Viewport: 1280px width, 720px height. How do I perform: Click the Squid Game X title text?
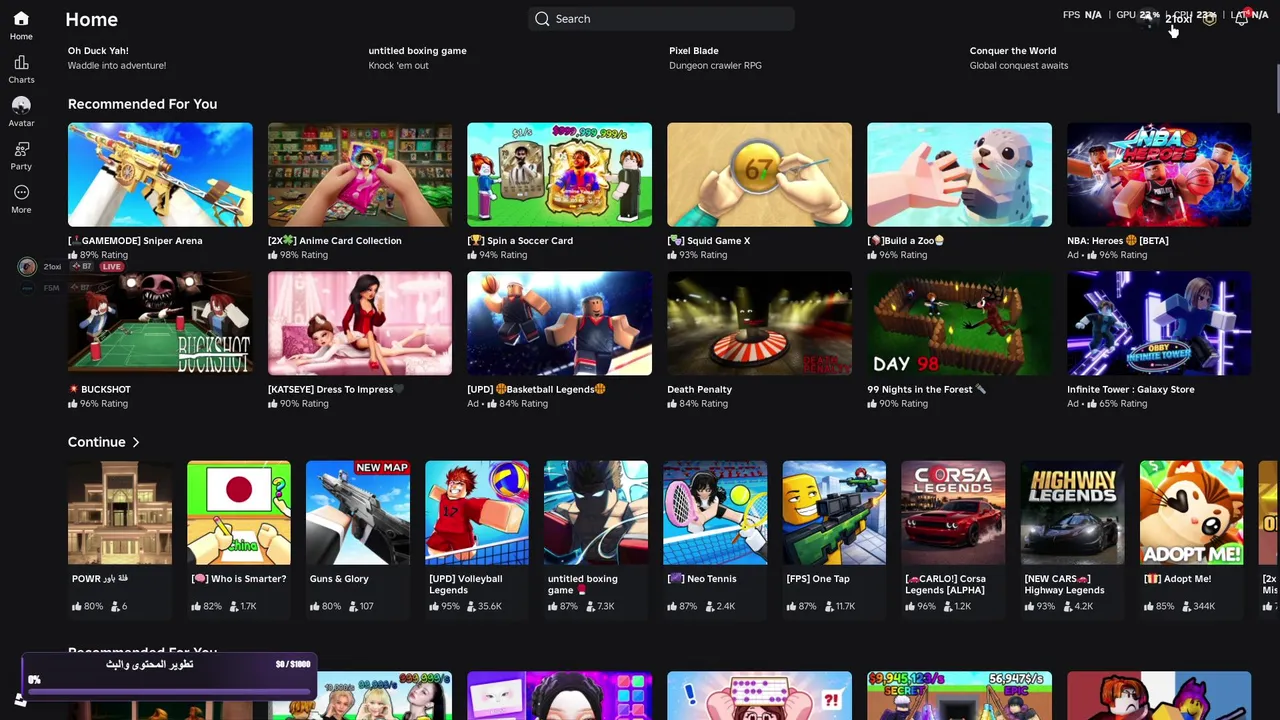click(x=709, y=241)
